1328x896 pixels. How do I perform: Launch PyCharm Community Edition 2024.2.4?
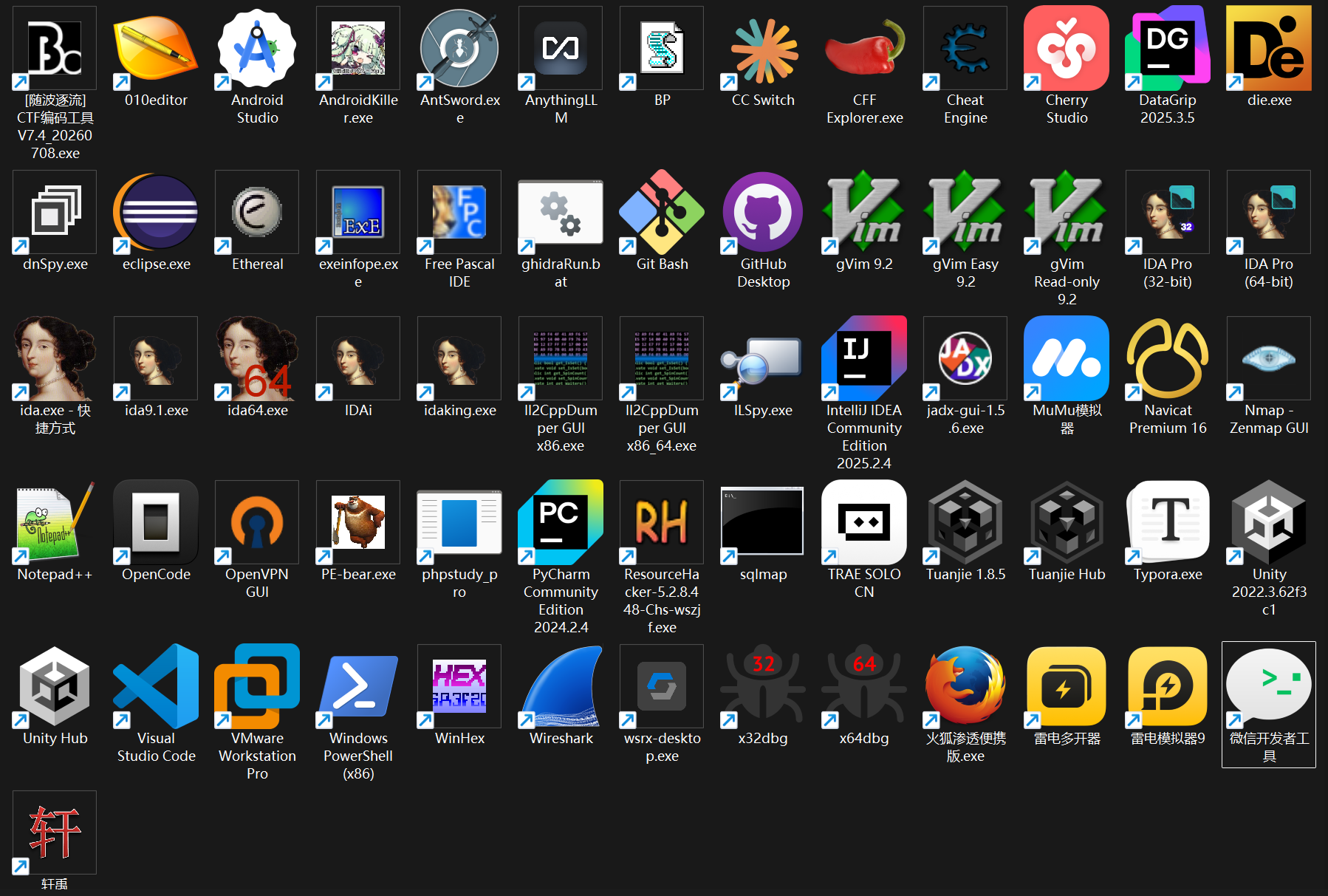point(561,522)
